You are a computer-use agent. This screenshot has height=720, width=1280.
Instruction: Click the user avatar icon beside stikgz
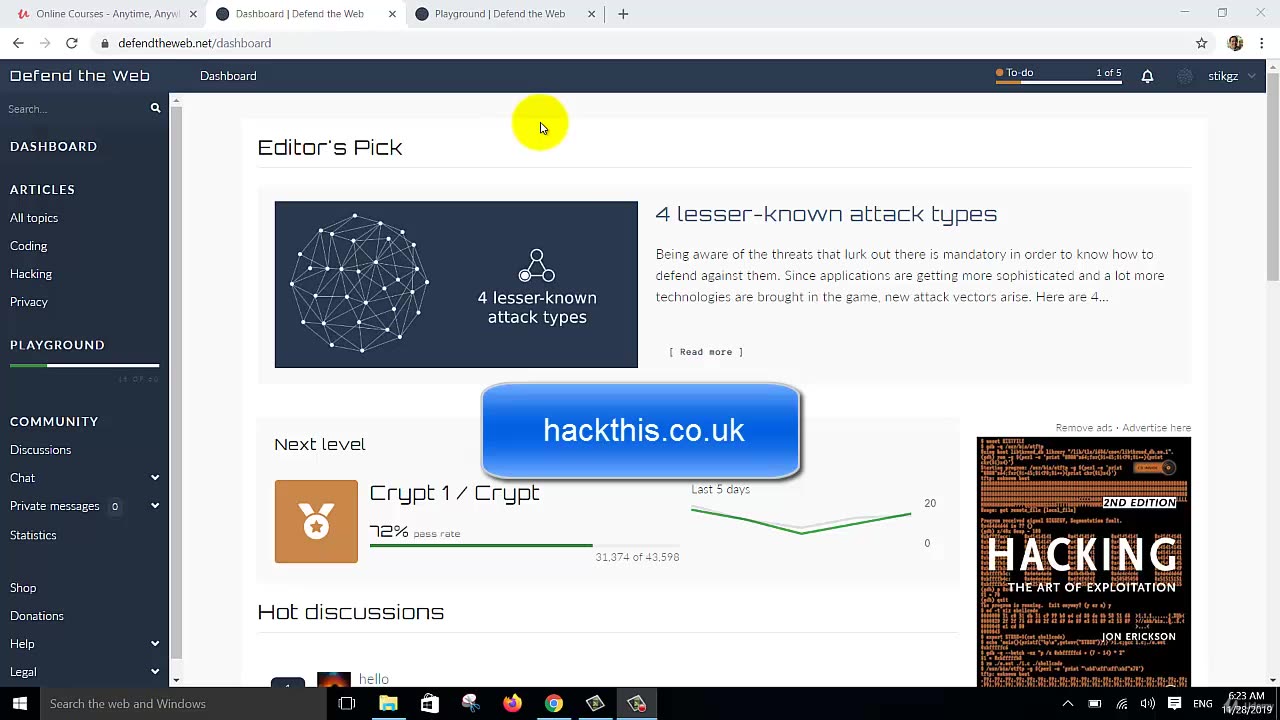pos(1185,76)
